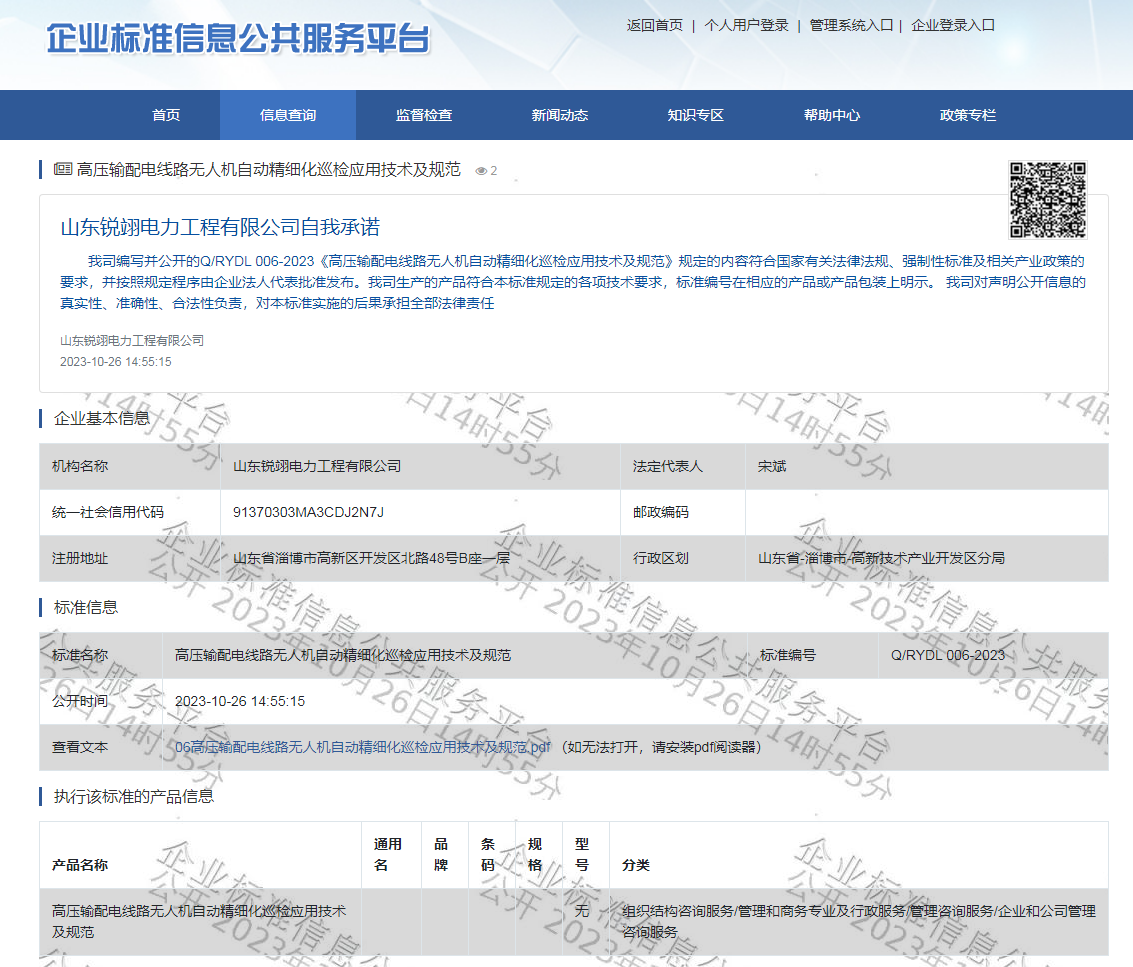Screen dimensions: 1133x967
Task: Click the product classification 组织结构咨询服务 cell
Action: (x=859, y=921)
